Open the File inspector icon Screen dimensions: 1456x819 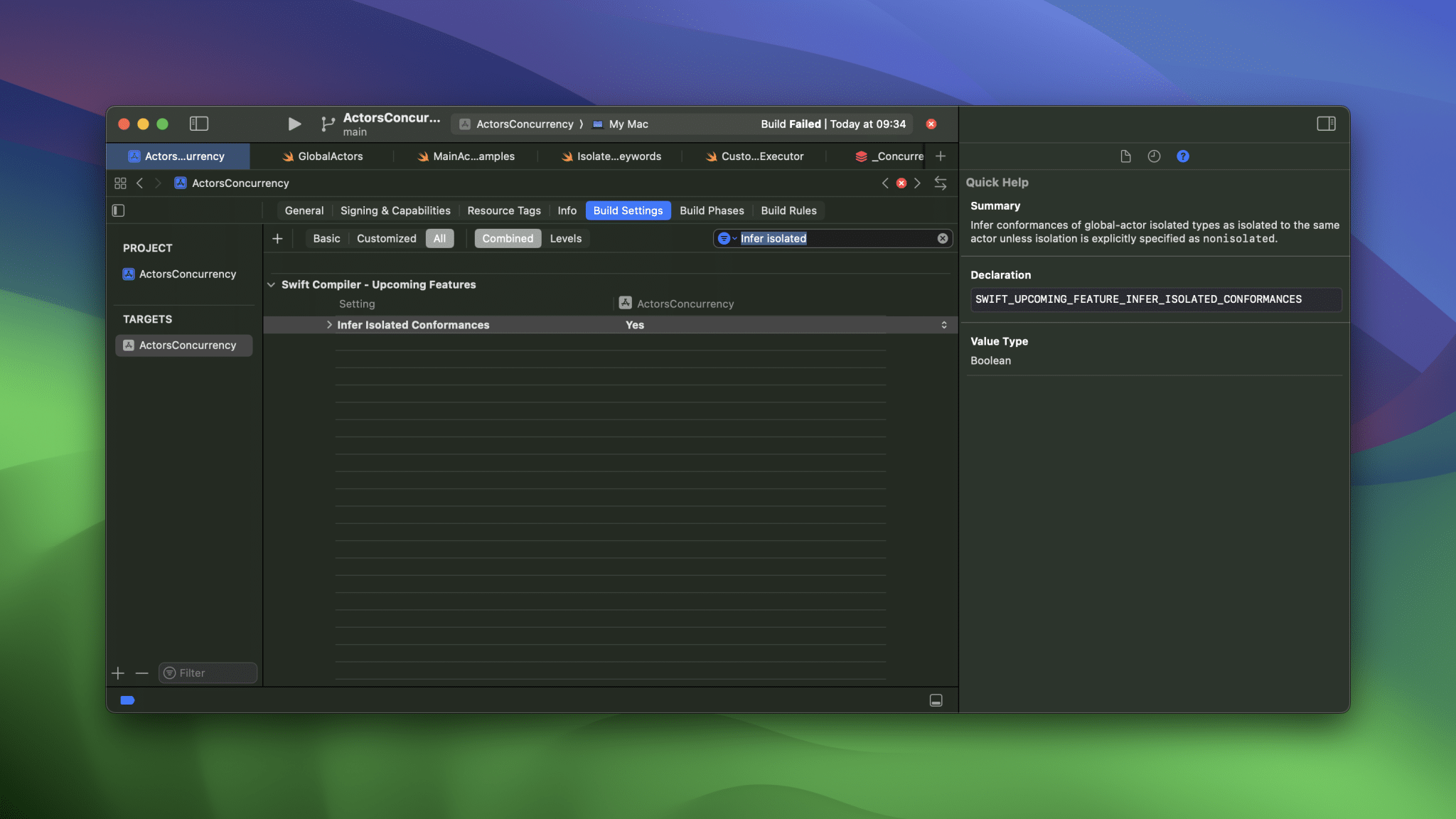[1125, 156]
